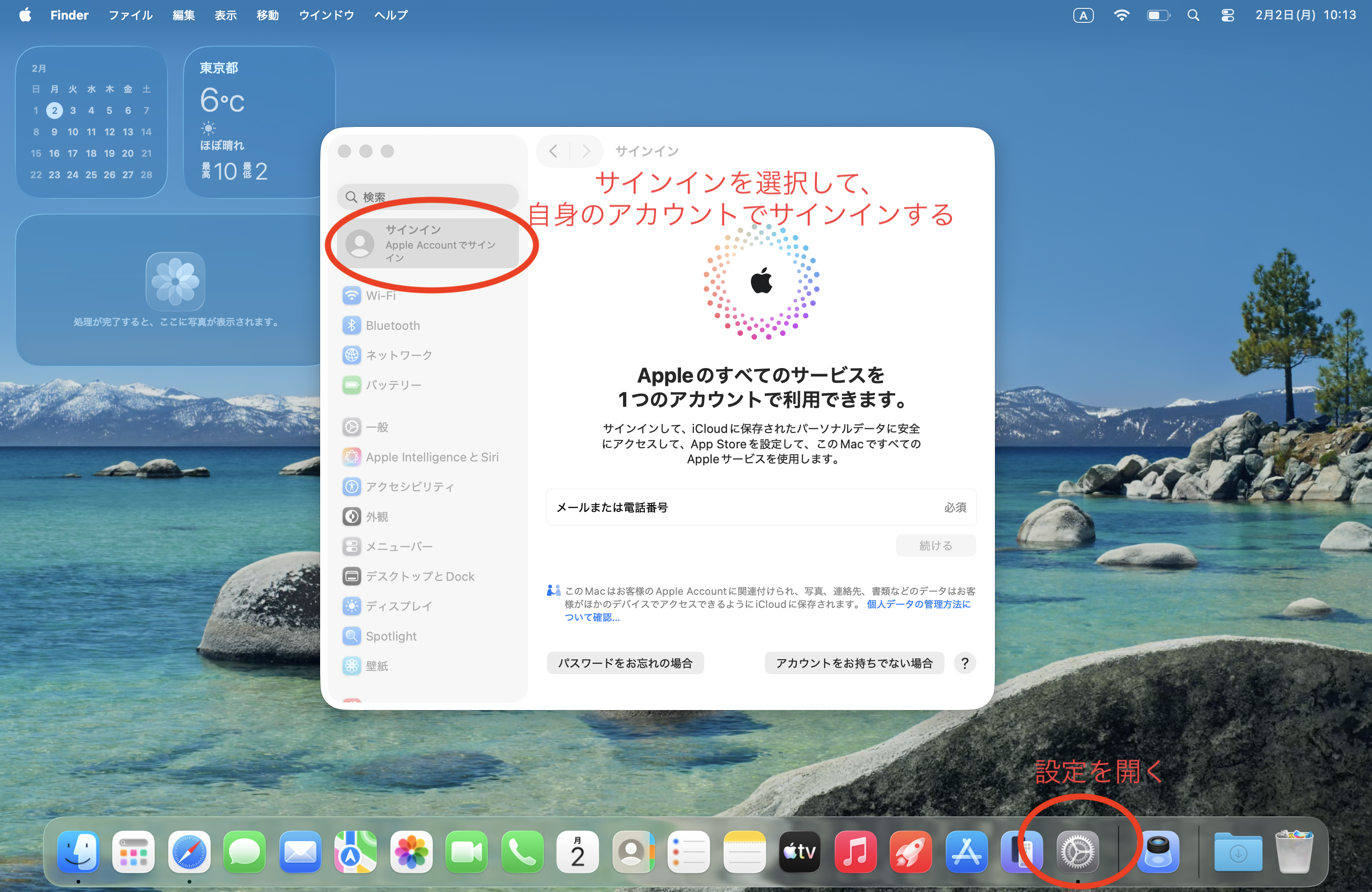This screenshot has width=1372, height=892.
Task: Open the Notes app in the Dock
Action: [744, 851]
